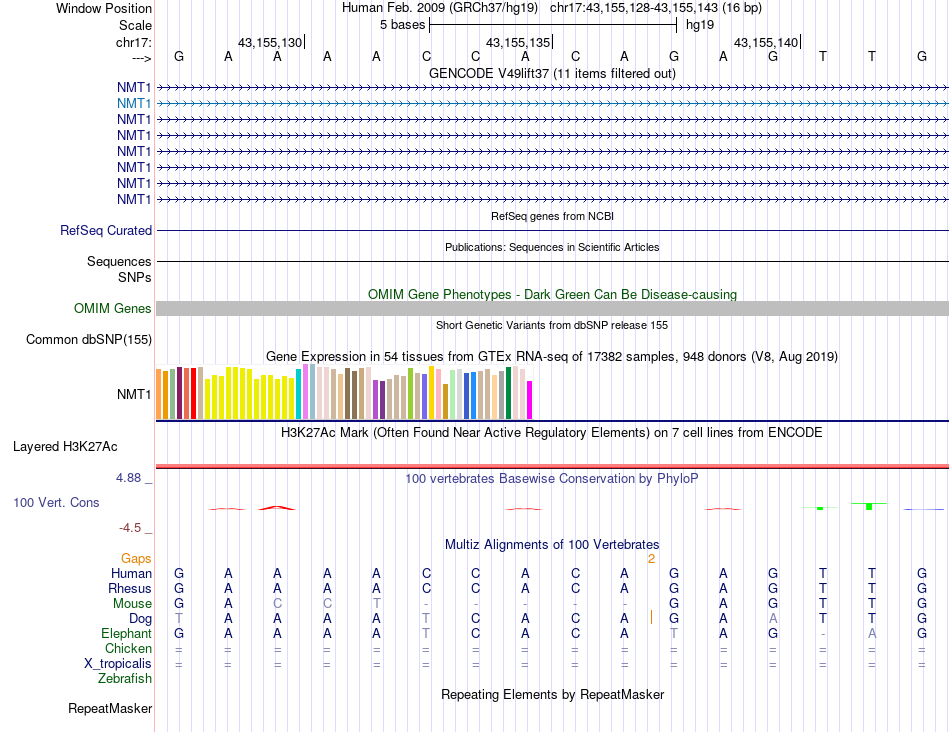Open the RefSeq genes from NCBI title
This screenshot has width=950, height=732.
click(552, 216)
